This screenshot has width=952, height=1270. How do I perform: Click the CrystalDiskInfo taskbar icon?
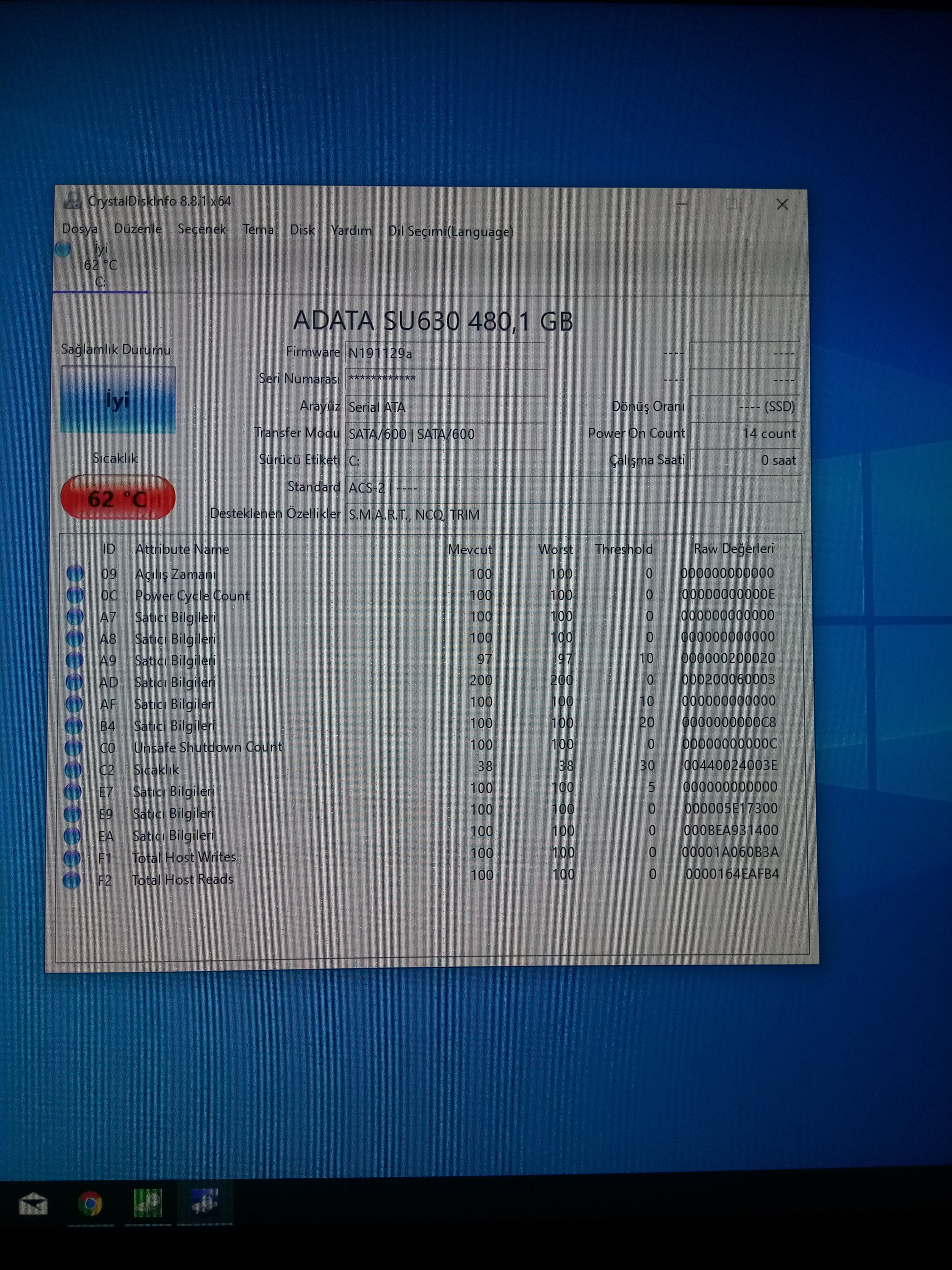(204, 1202)
